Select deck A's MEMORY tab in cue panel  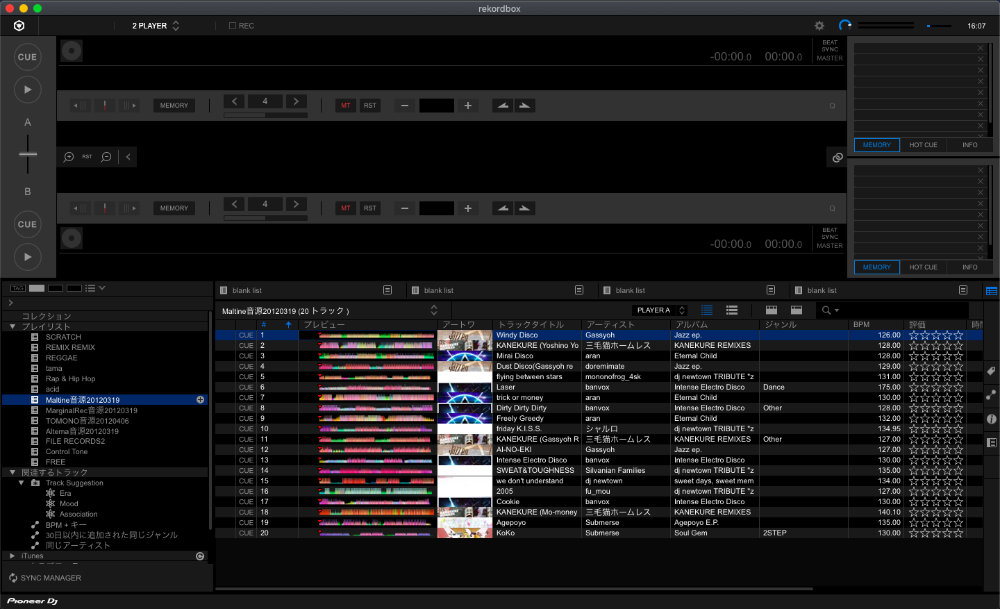876,145
